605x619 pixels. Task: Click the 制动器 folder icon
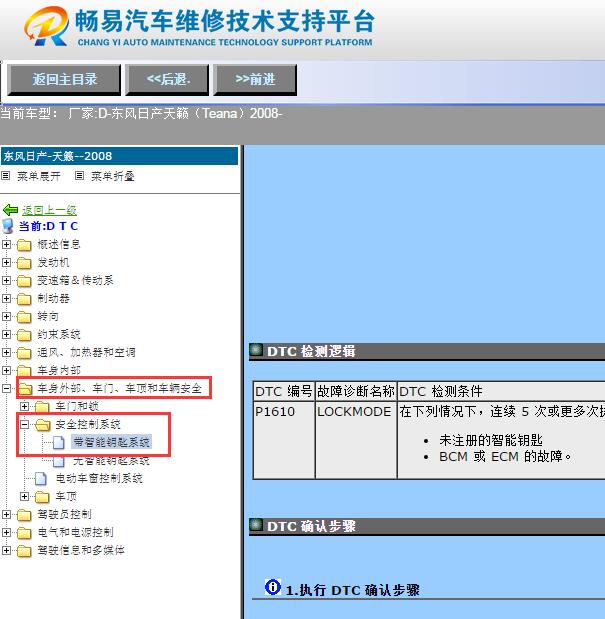[x=24, y=299]
